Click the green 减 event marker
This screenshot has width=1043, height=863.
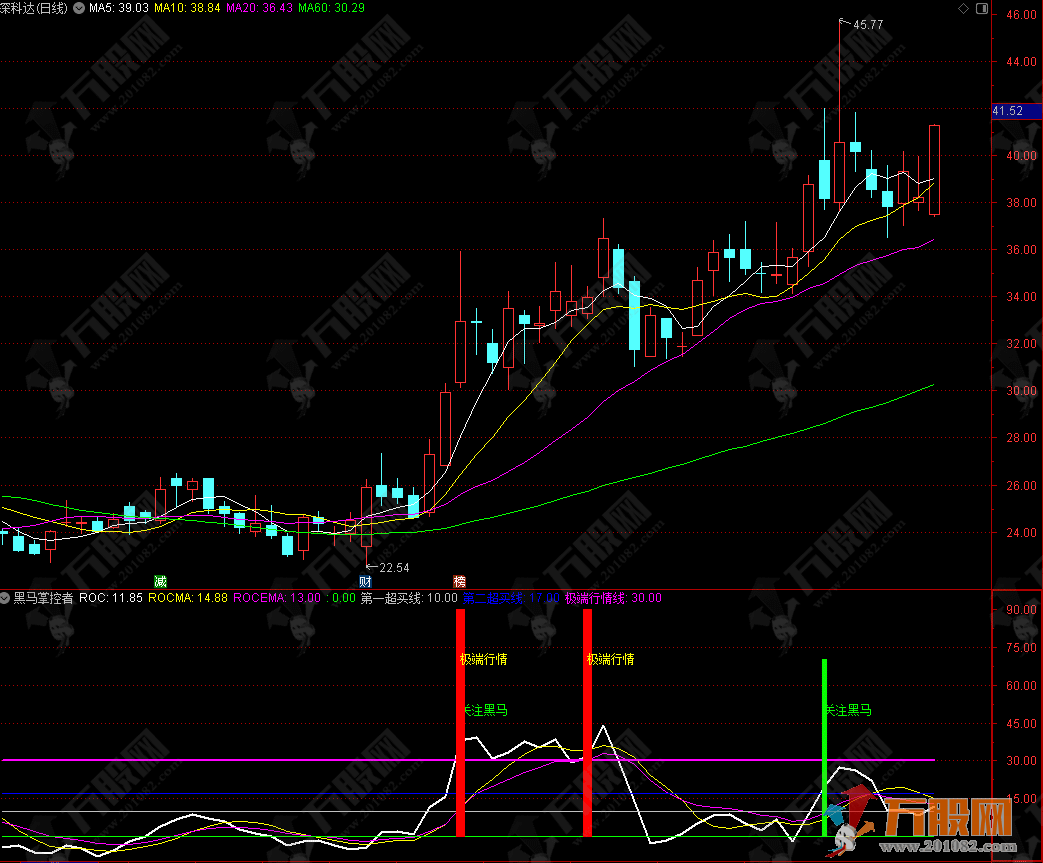pyautogui.click(x=160, y=581)
